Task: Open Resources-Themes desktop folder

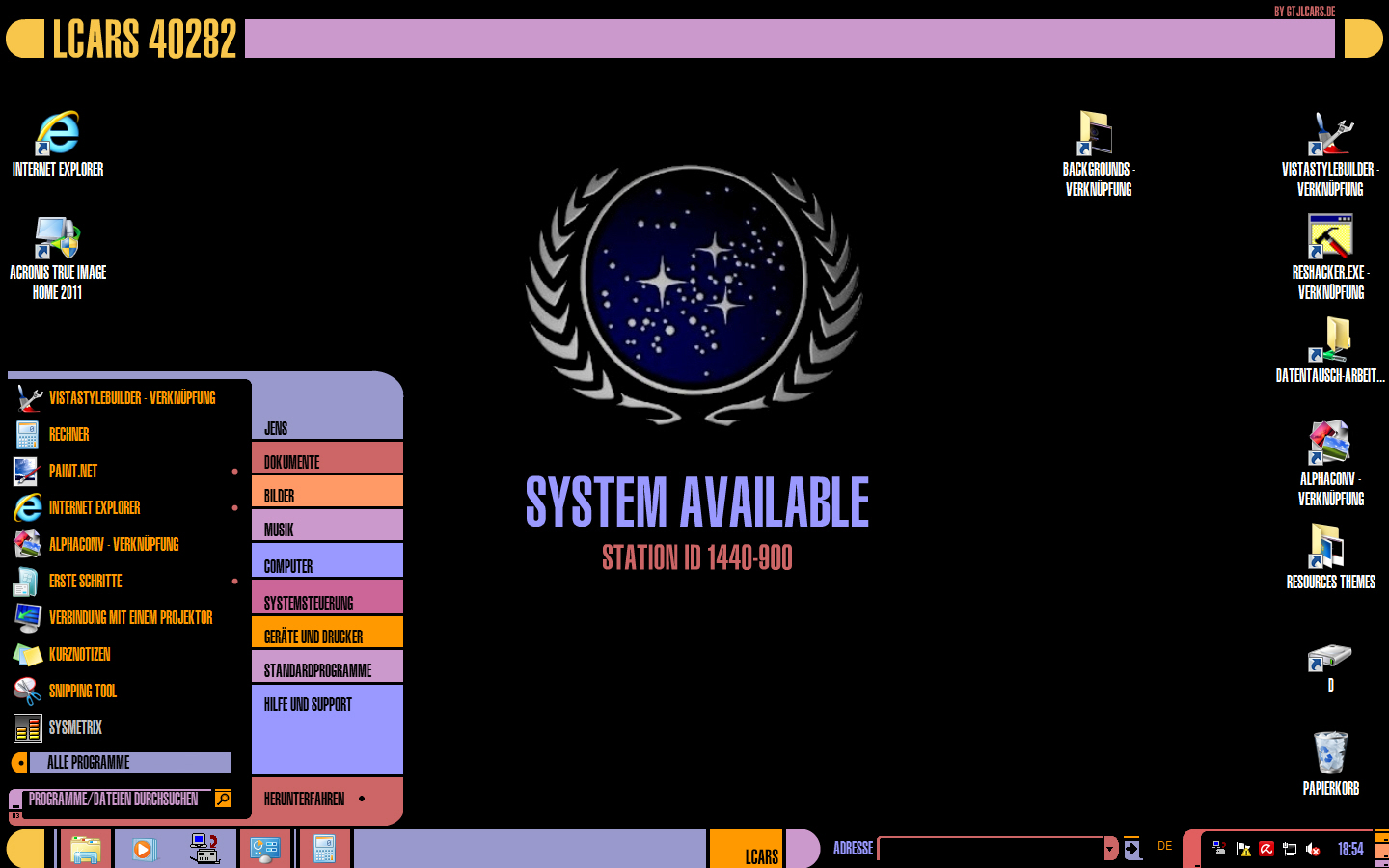Action: (1330, 556)
